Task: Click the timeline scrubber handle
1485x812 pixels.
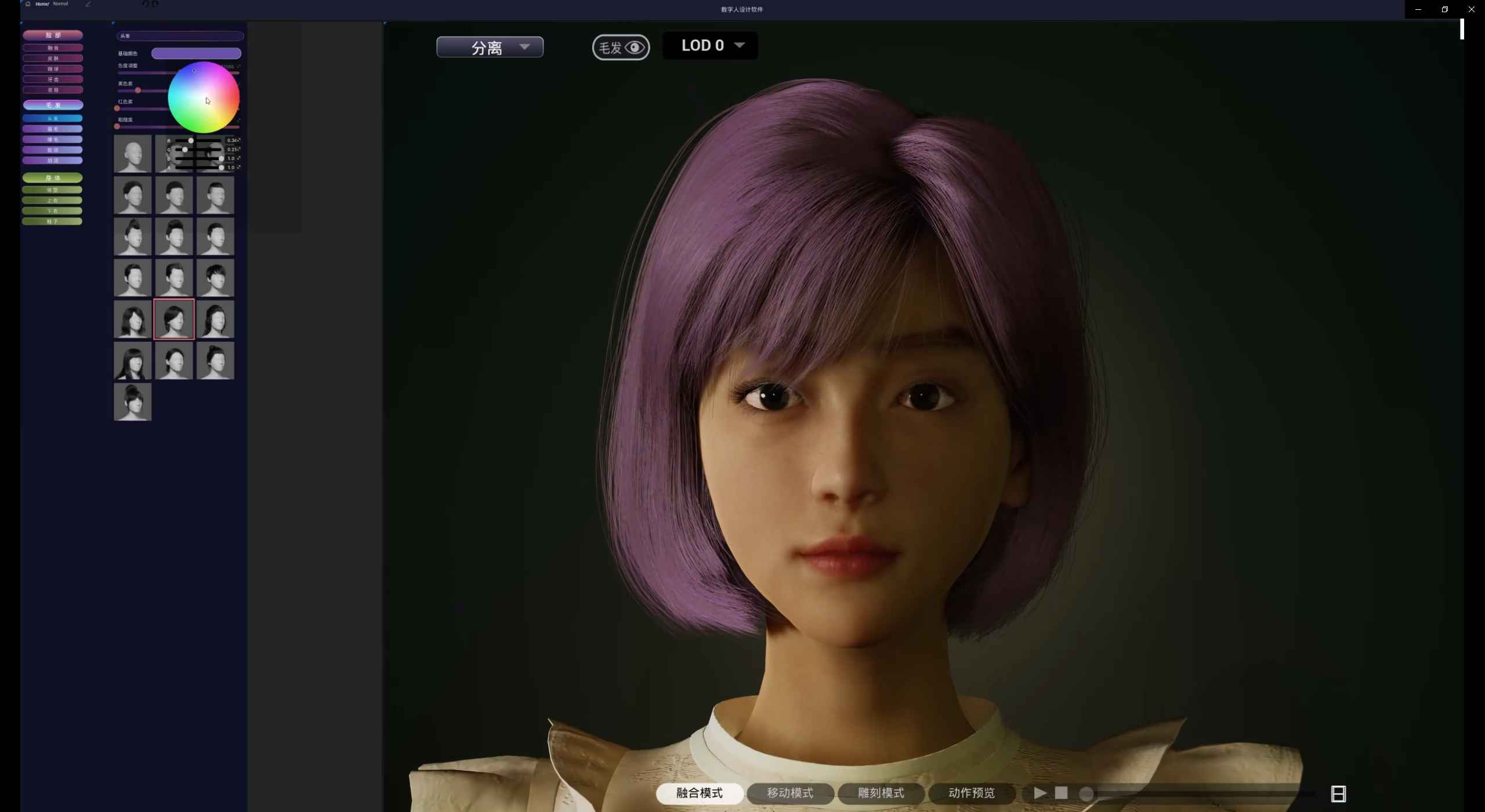Action: click(x=1086, y=793)
